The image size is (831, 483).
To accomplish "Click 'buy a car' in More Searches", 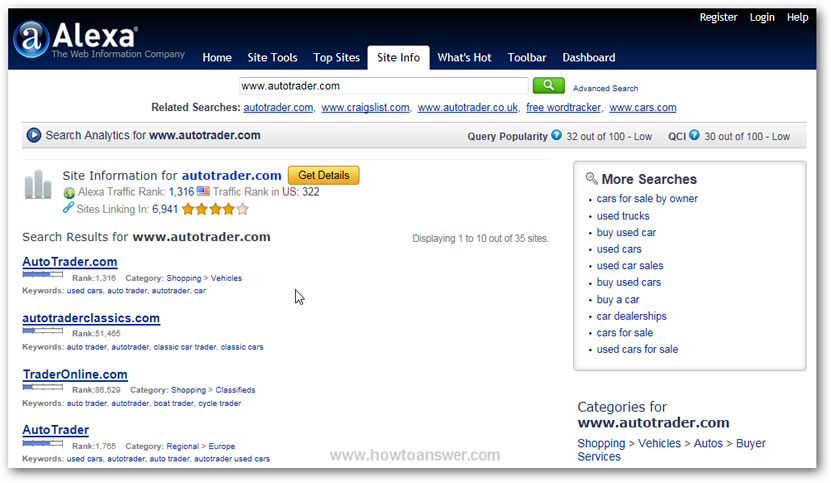I will 618,299.
